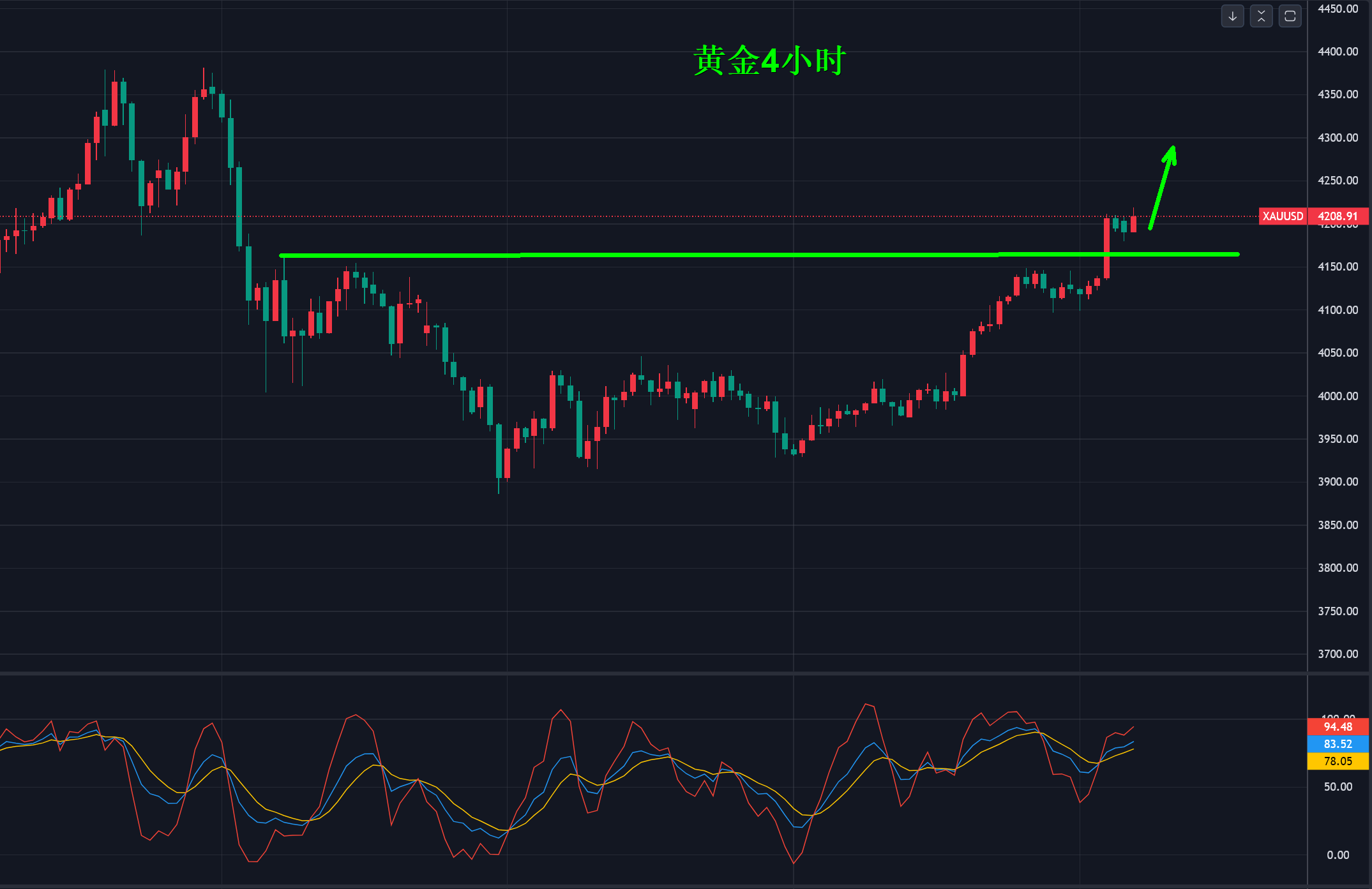Click the maximize pane button
Screen dimensions: 1372x889
(x=1290, y=17)
